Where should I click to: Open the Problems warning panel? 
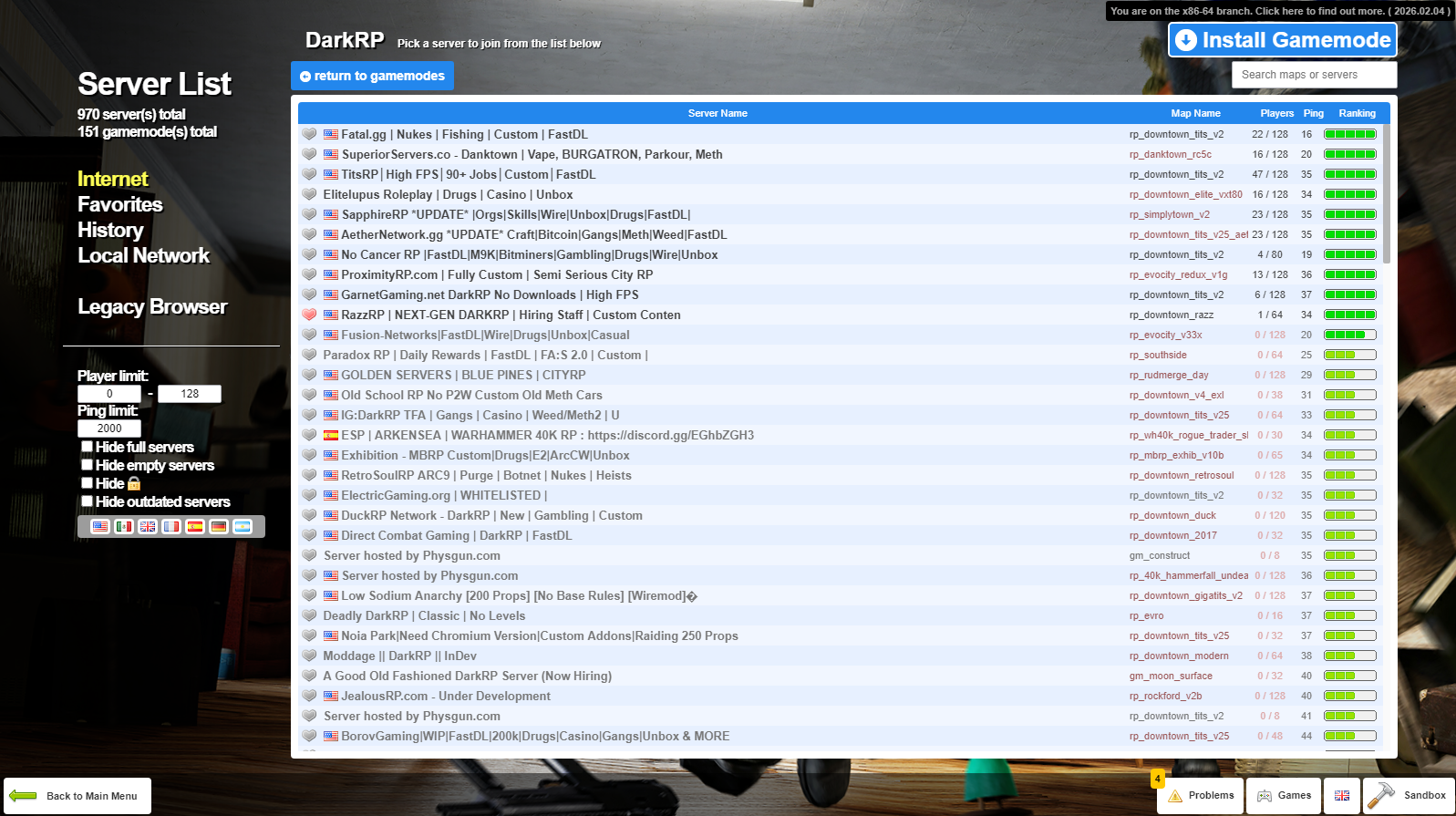coord(1201,796)
